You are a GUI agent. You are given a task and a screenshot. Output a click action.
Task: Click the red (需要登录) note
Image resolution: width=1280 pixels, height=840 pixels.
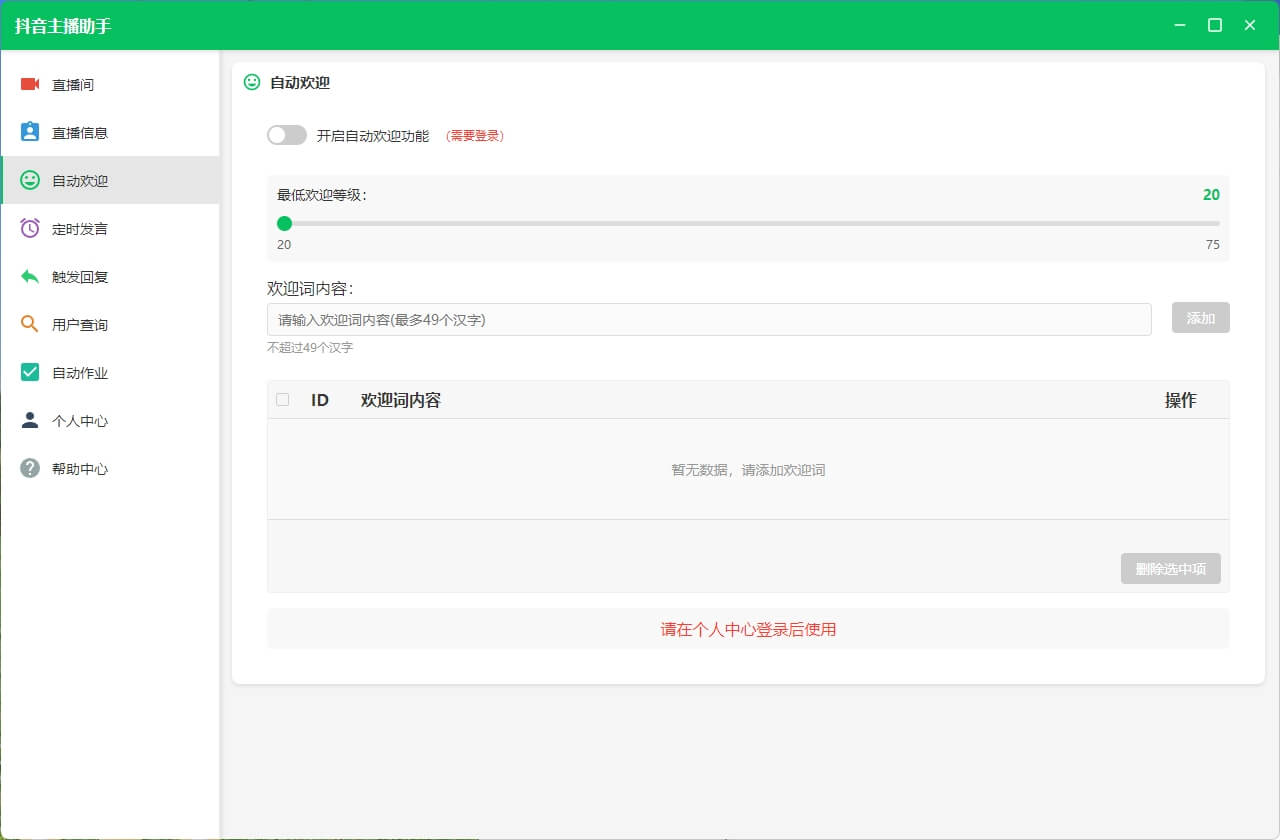tap(475, 136)
